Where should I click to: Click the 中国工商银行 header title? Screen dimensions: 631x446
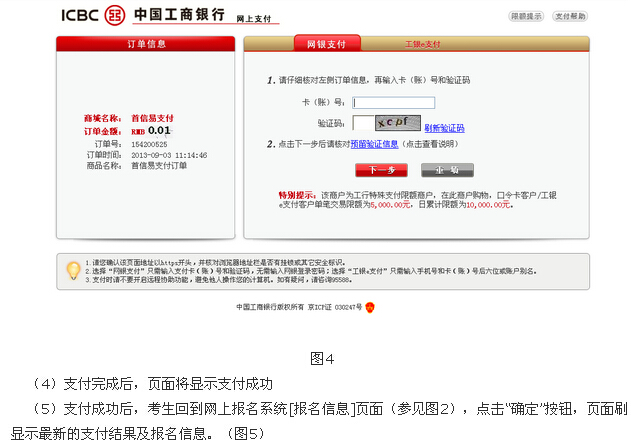[179, 14]
